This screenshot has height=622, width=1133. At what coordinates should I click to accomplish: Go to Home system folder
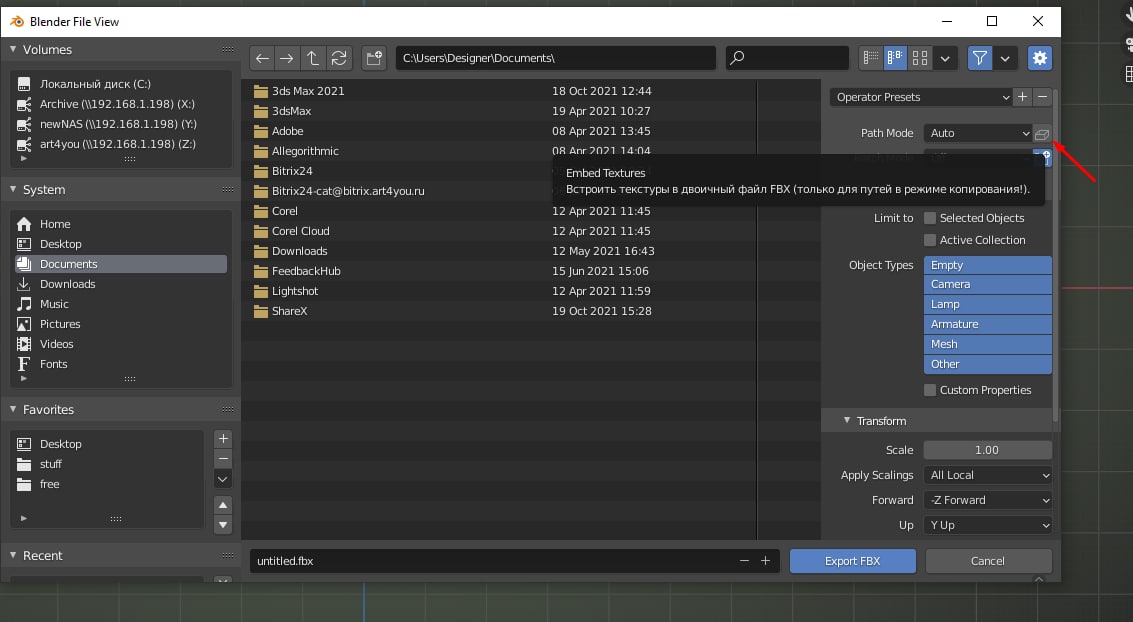pyautogui.click(x=121, y=224)
